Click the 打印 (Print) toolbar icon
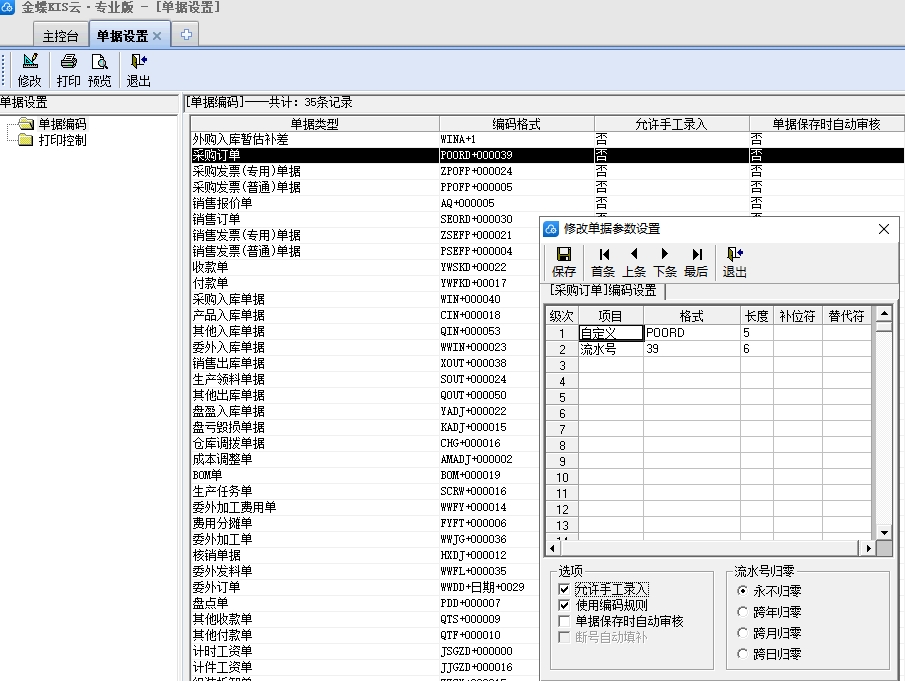905x681 pixels. (x=68, y=70)
